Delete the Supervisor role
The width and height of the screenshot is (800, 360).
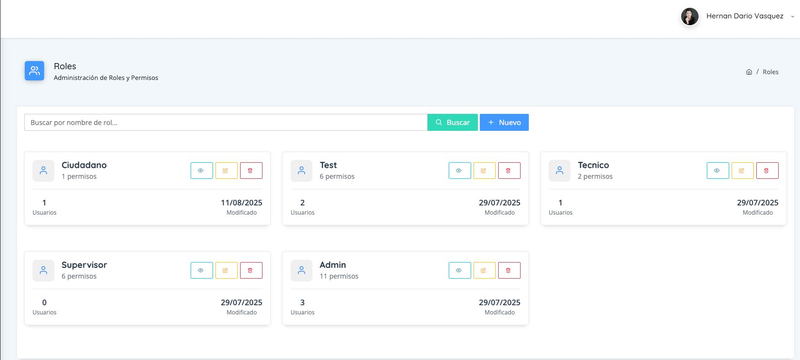tap(251, 271)
